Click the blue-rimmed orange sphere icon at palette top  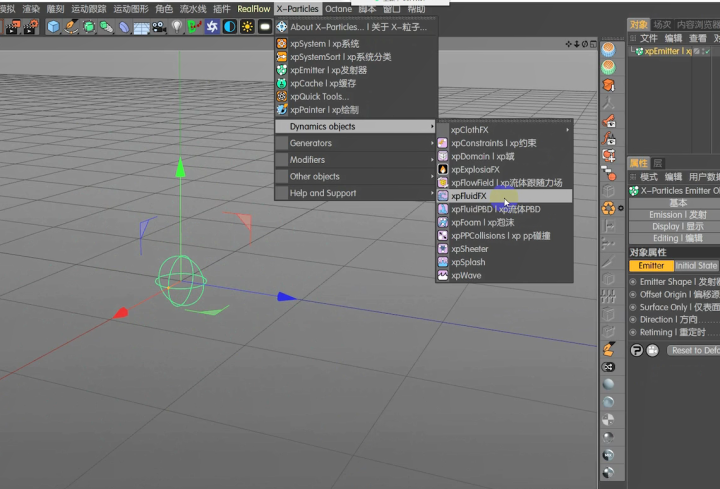pos(608,49)
